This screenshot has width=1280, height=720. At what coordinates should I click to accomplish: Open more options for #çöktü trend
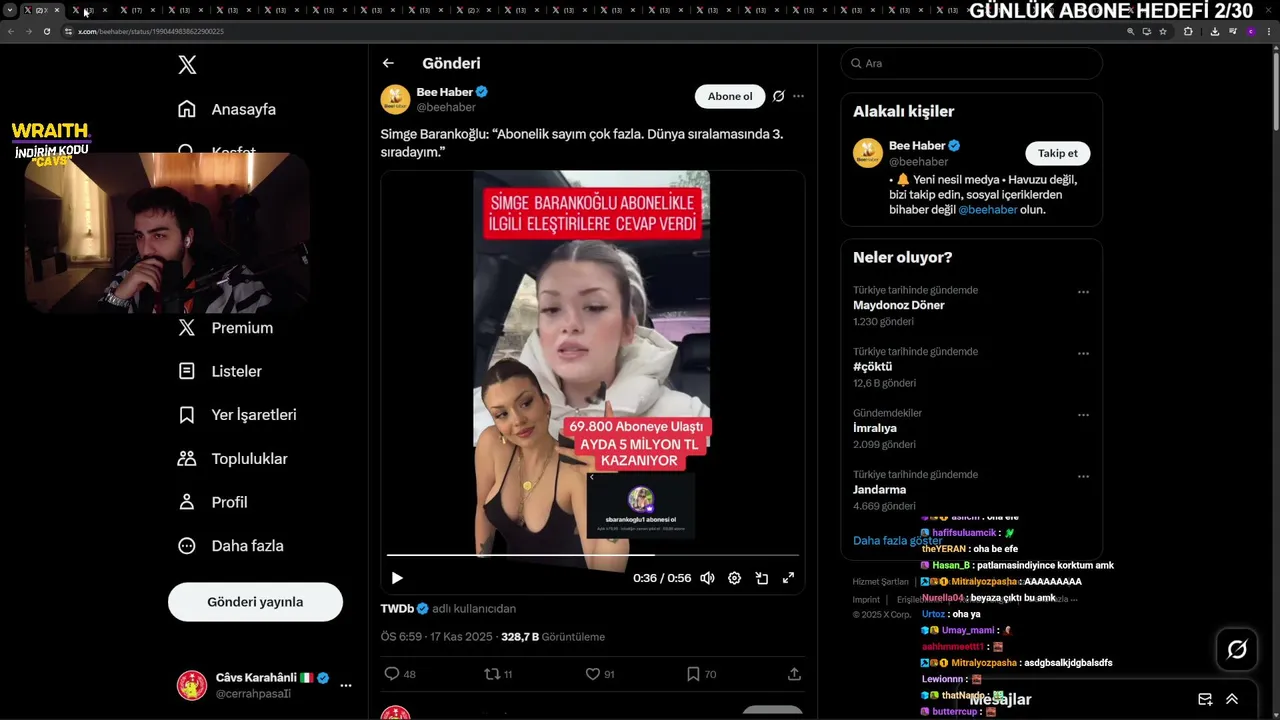coord(1083,354)
